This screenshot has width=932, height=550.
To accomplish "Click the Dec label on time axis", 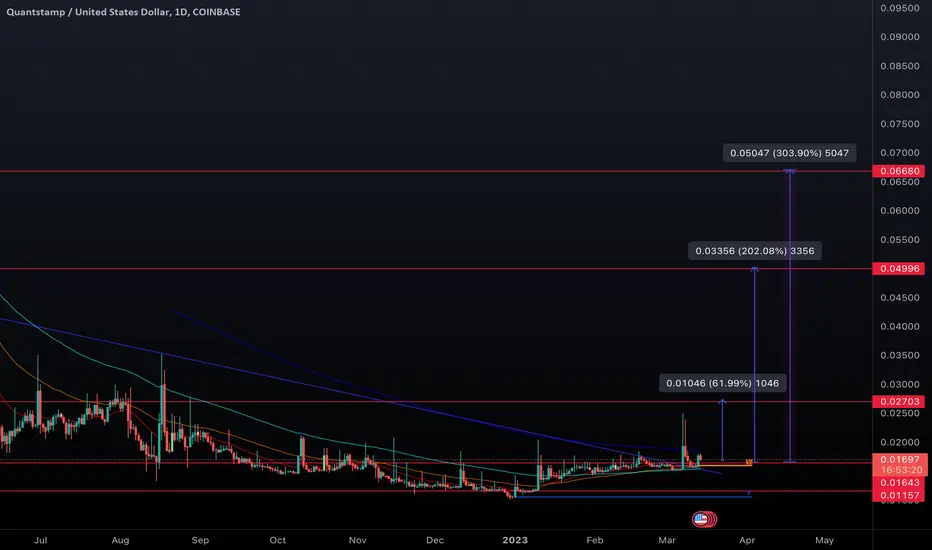I will (x=435, y=540).
